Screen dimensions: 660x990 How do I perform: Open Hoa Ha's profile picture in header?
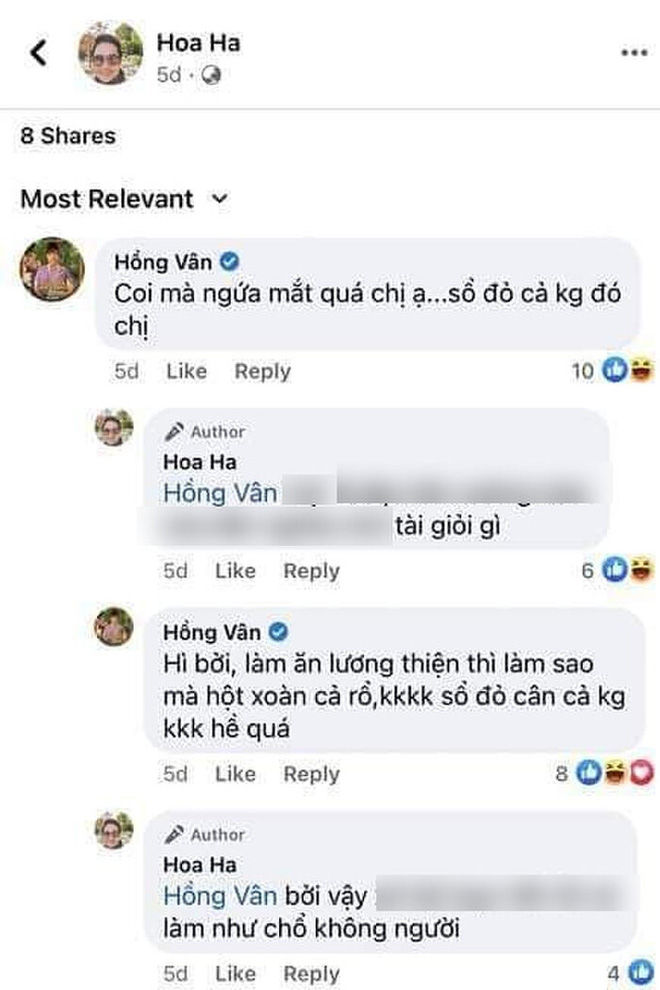point(111,53)
